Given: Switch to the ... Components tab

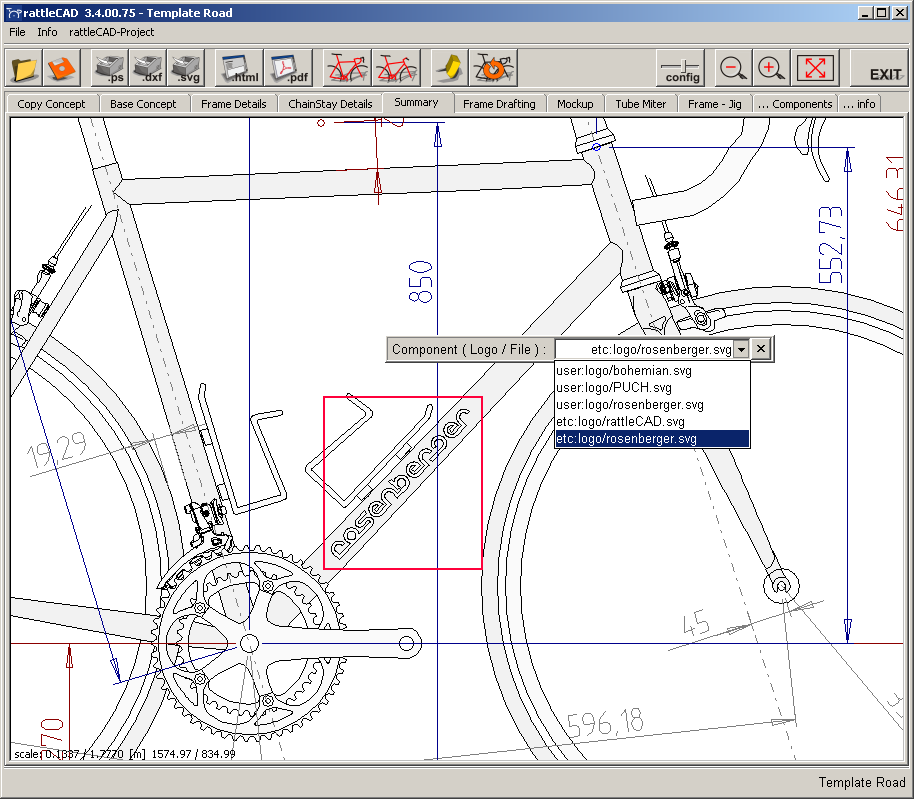Looking at the screenshot, I should click(x=795, y=104).
